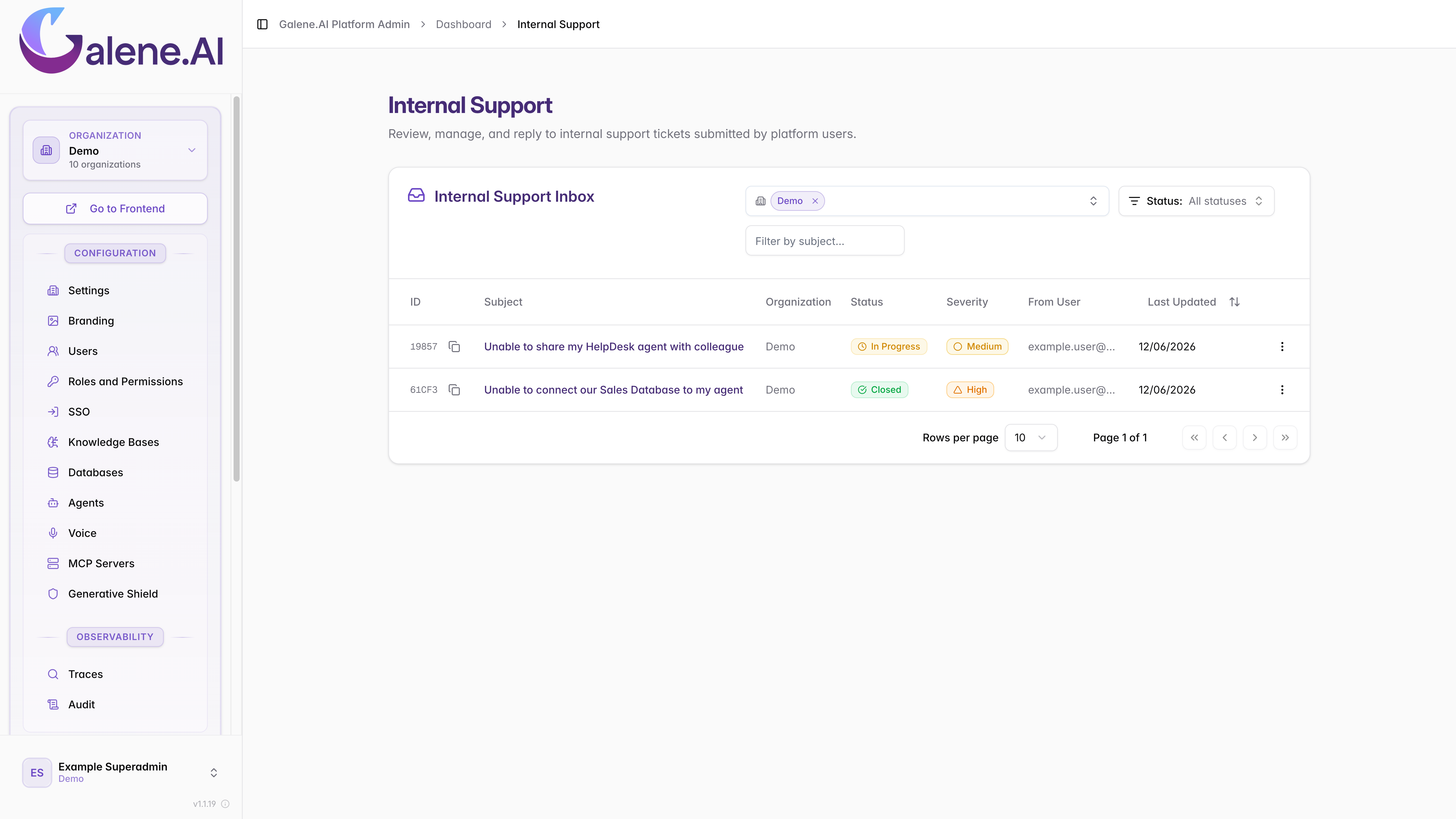The width and height of the screenshot is (1456, 819).
Task: Toggle the sidebar panel icon
Action: [262, 24]
